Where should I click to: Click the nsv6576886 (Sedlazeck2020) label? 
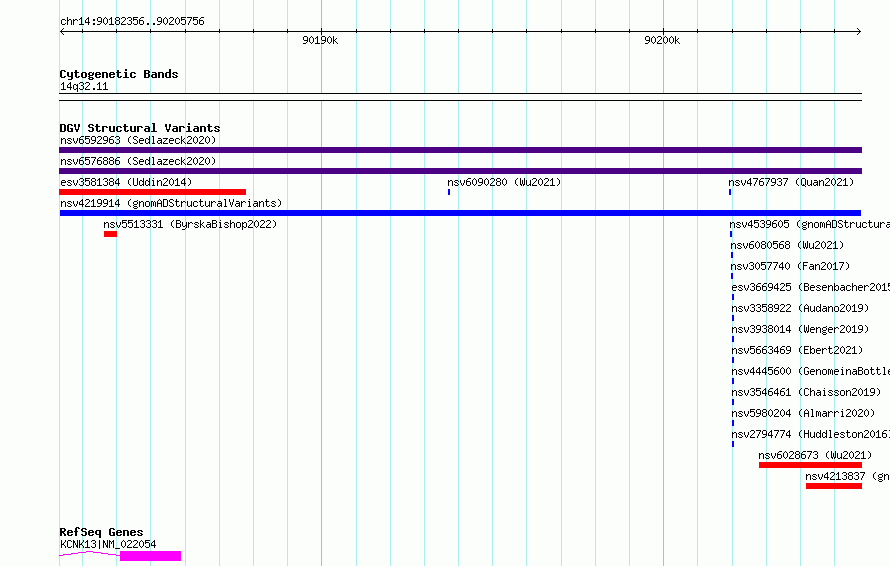coord(138,161)
